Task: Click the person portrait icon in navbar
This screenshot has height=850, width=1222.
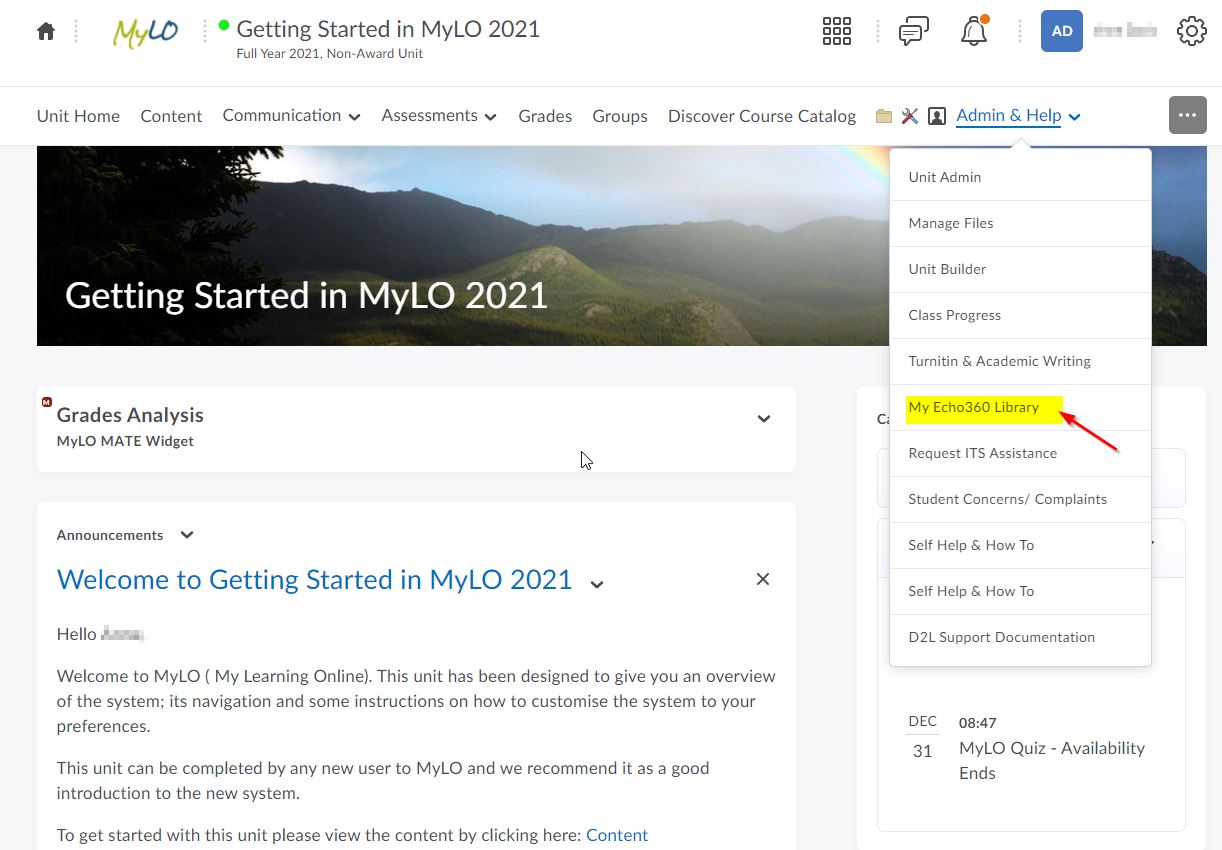Action: [x=937, y=116]
